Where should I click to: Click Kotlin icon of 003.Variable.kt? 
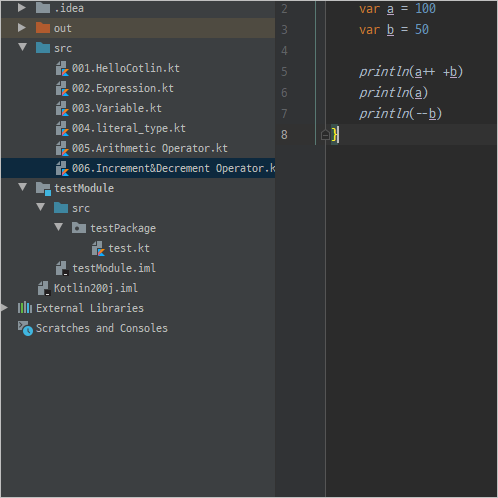(x=62, y=109)
